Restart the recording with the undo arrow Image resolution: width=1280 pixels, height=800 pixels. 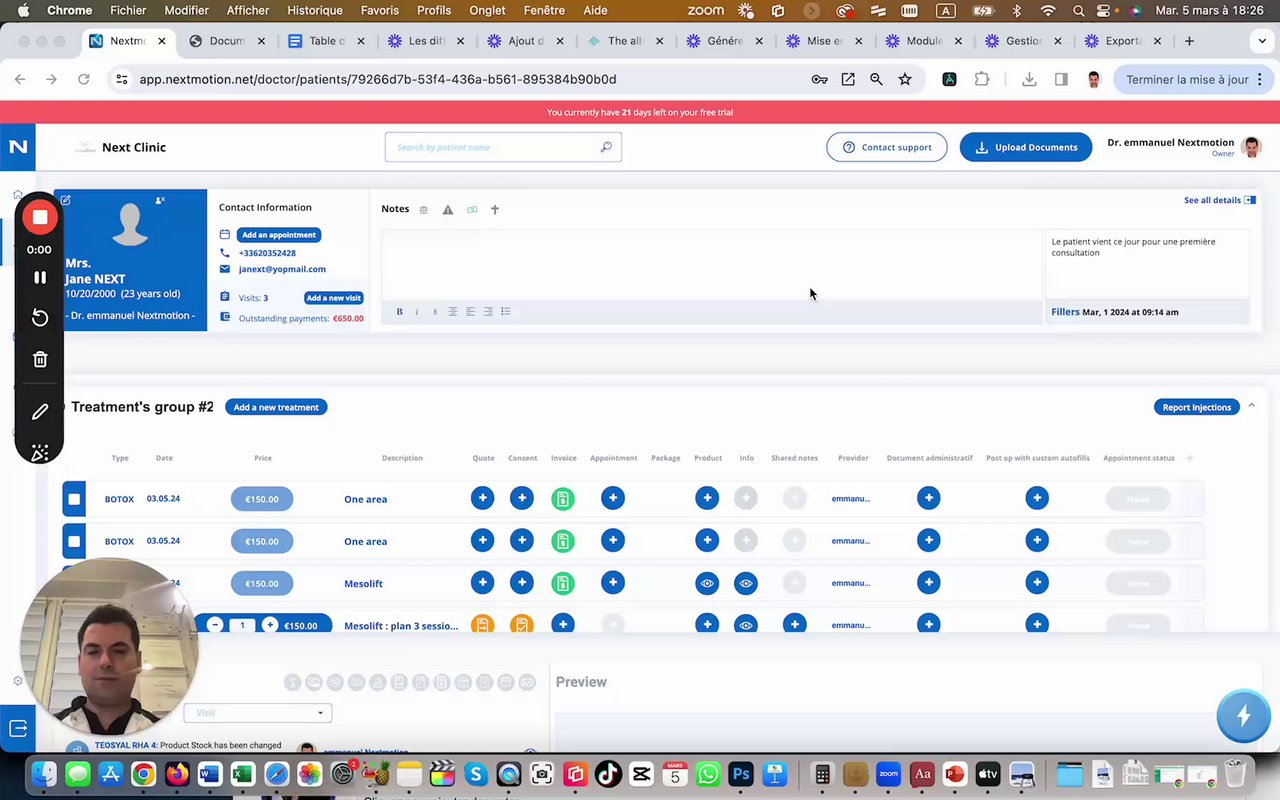point(40,317)
